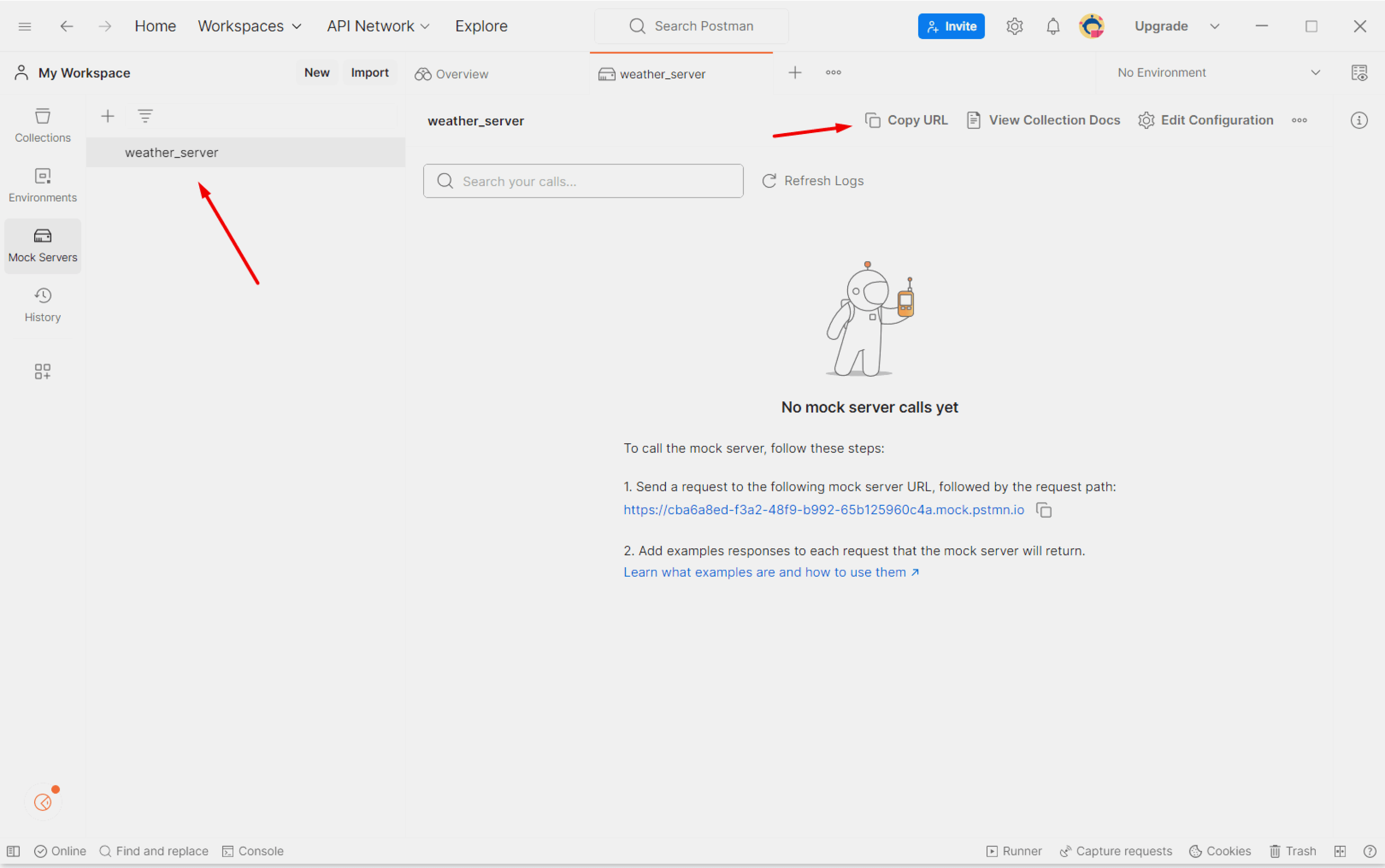This screenshot has height=868, width=1385.
Task: Open the user avatar profile
Action: pos(1091,27)
